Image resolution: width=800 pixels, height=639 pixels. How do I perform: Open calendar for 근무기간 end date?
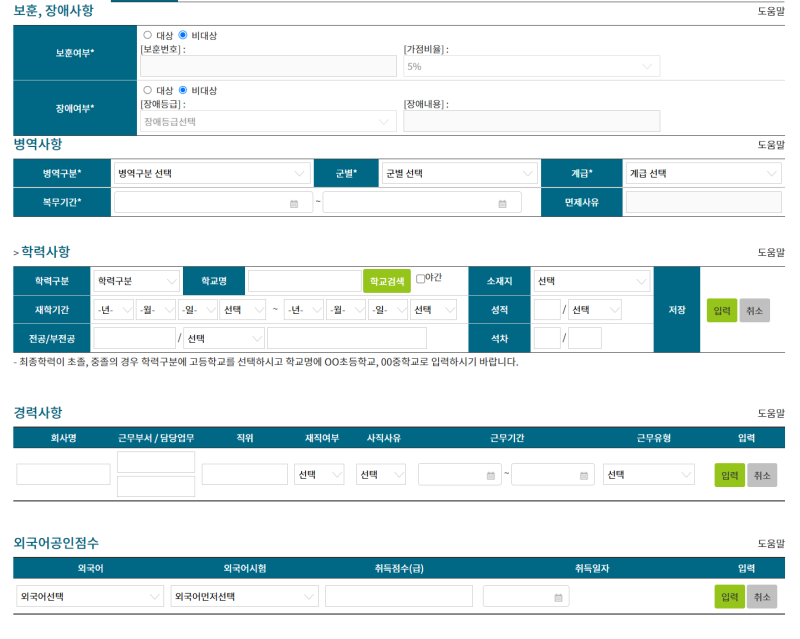(x=583, y=475)
